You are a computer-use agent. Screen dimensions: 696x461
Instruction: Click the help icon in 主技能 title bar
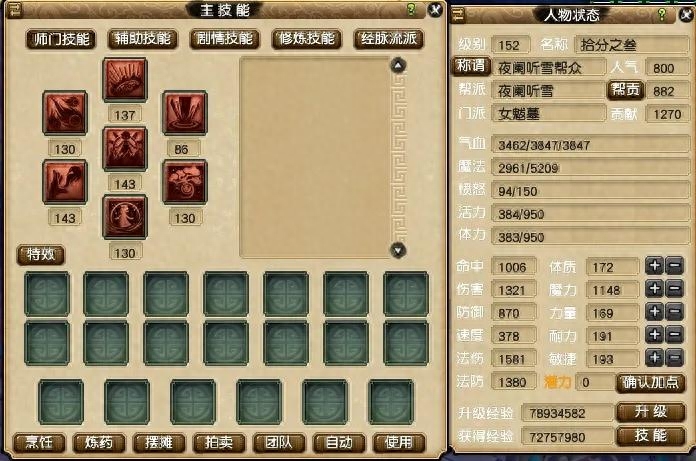coord(411,9)
